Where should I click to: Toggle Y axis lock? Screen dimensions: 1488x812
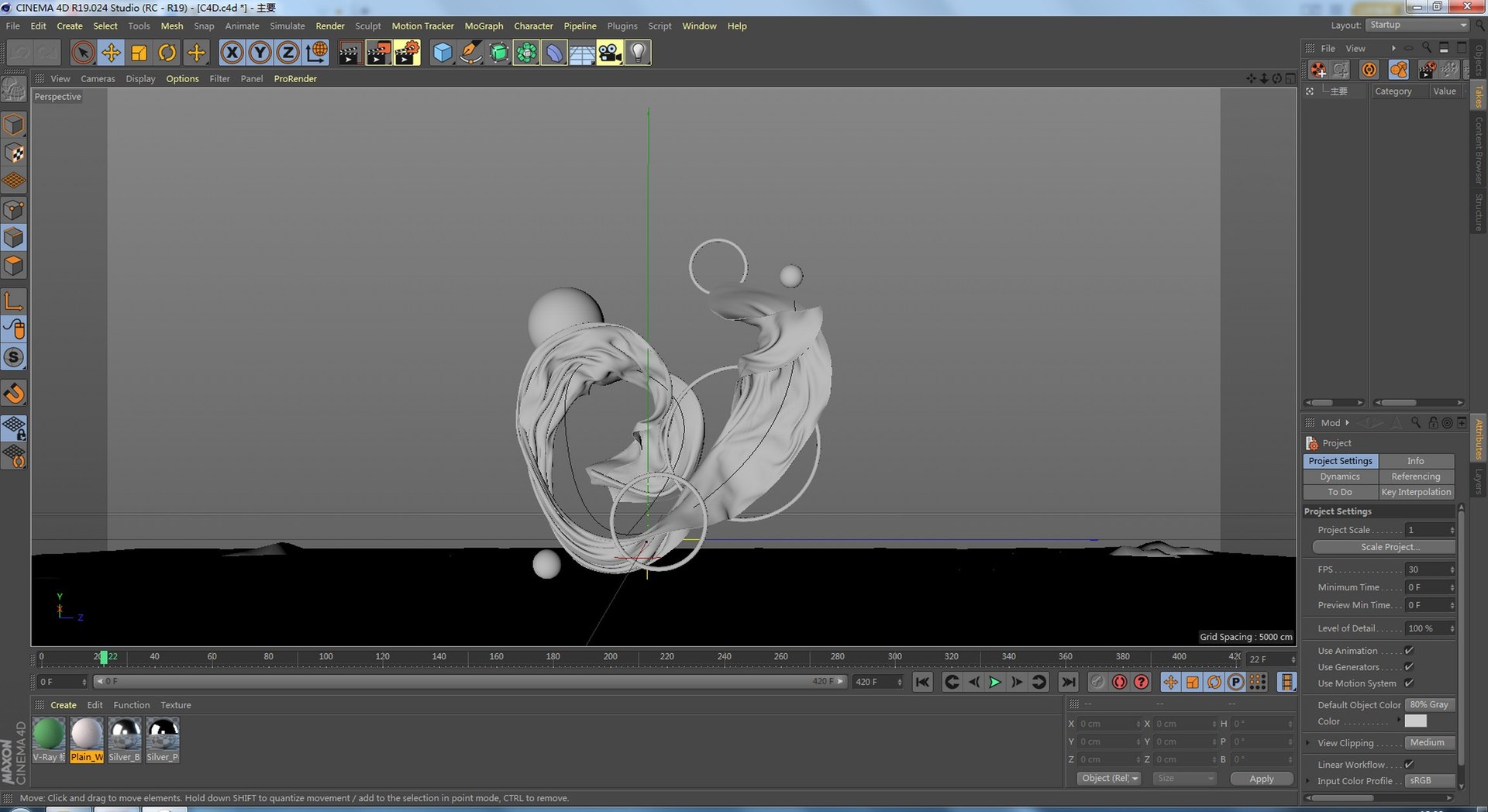click(260, 53)
